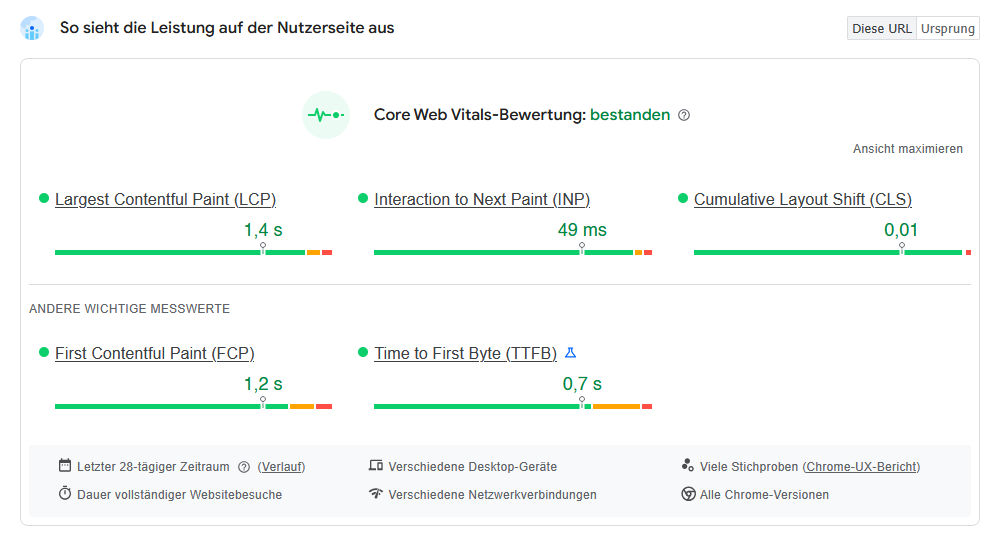Click the desktop devices icon
This screenshot has width=1000, height=546.
coord(376,466)
